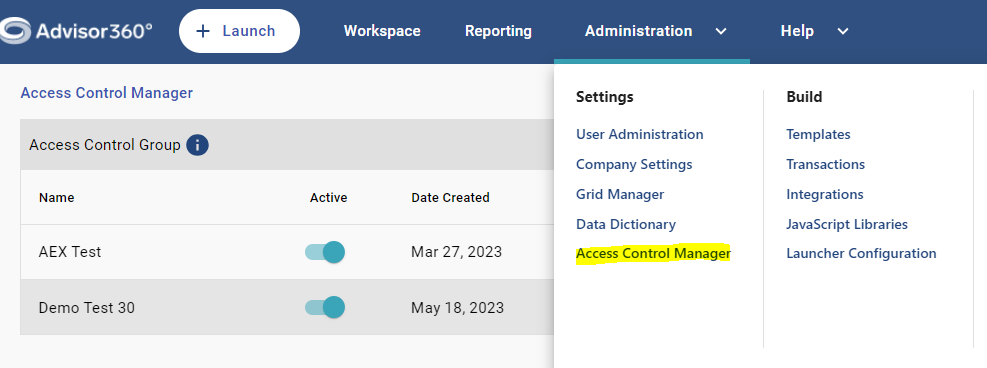Image resolution: width=987 pixels, height=368 pixels.
Task: Select Access Control Manager in menu
Action: click(653, 254)
